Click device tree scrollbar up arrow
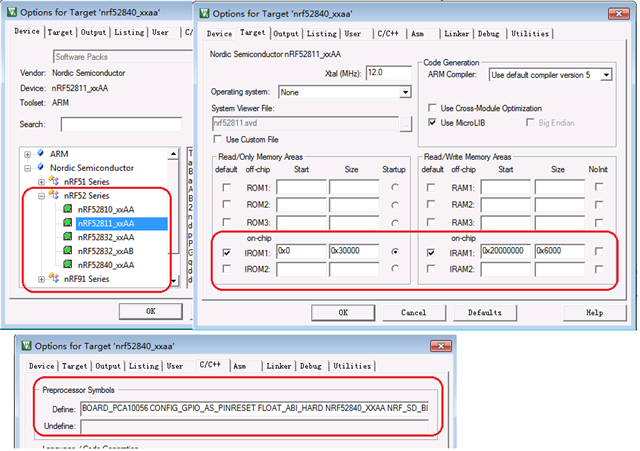This screenshot has width=640, height=451. [173, 154]
